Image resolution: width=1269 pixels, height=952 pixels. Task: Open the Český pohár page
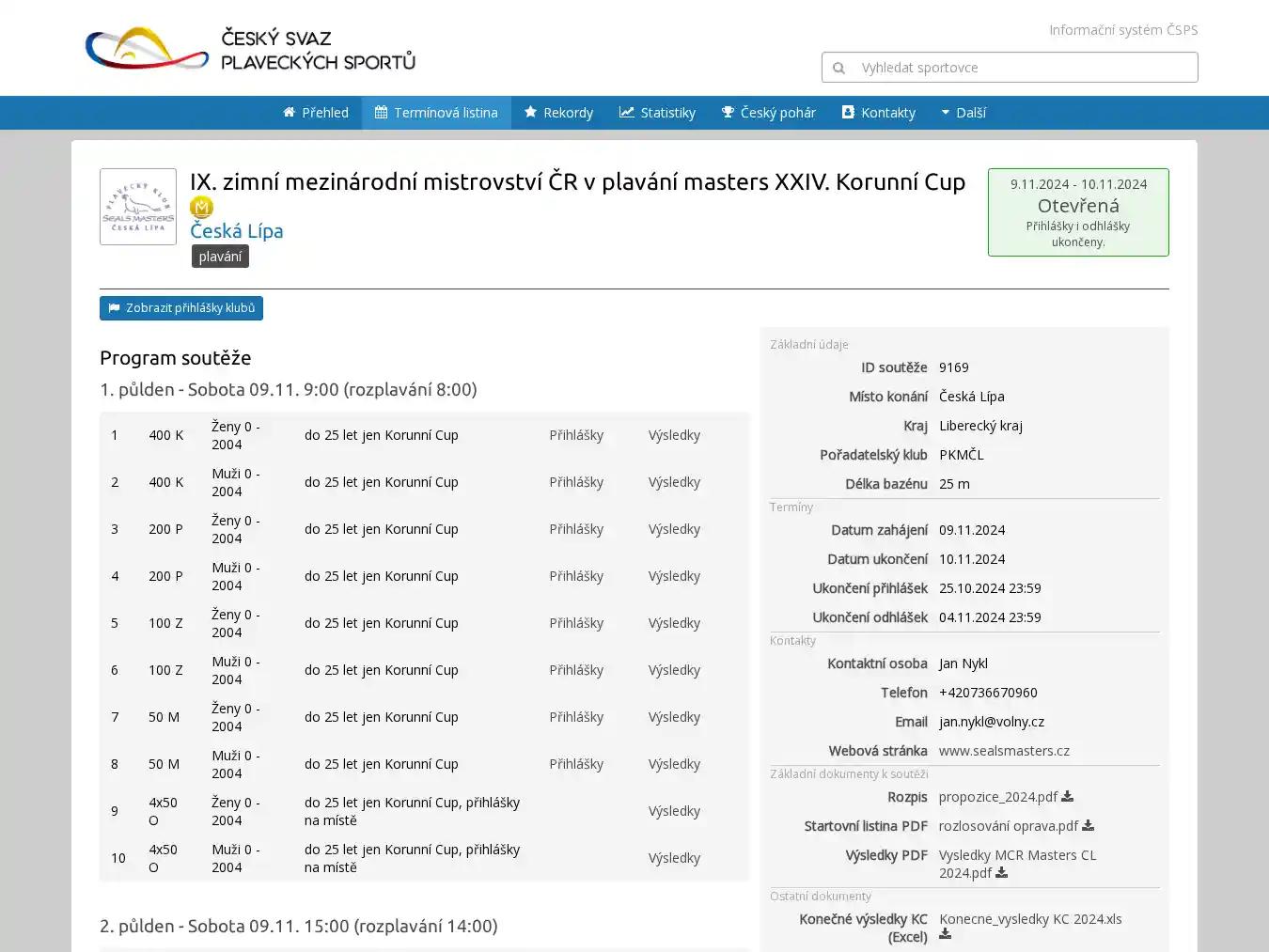tap(768, 113)
